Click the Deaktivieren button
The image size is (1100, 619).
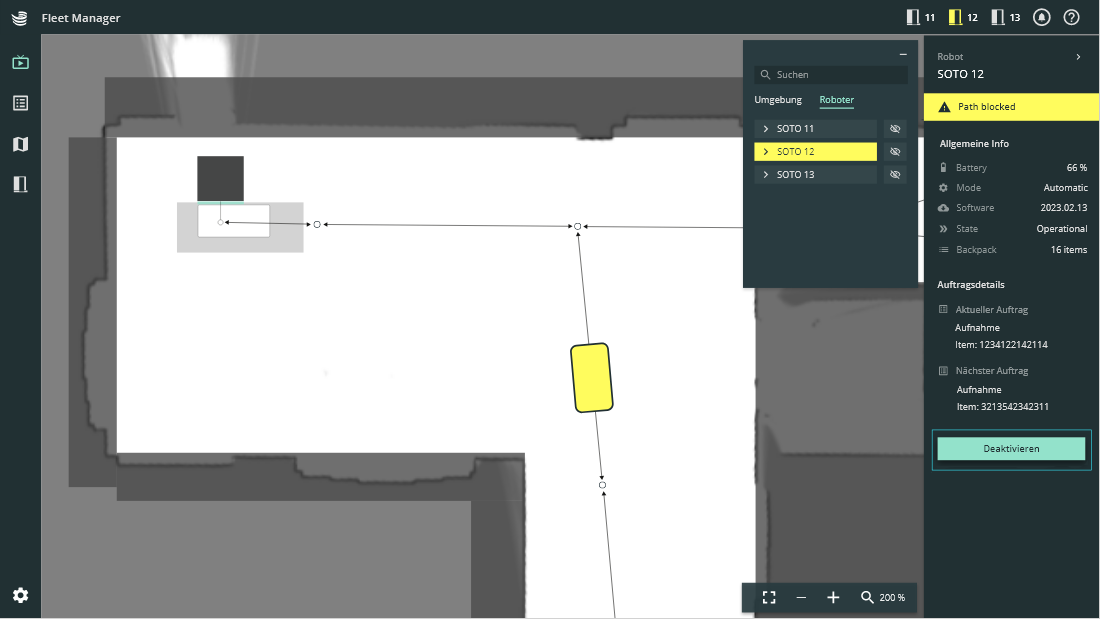tap(1011, 449)
